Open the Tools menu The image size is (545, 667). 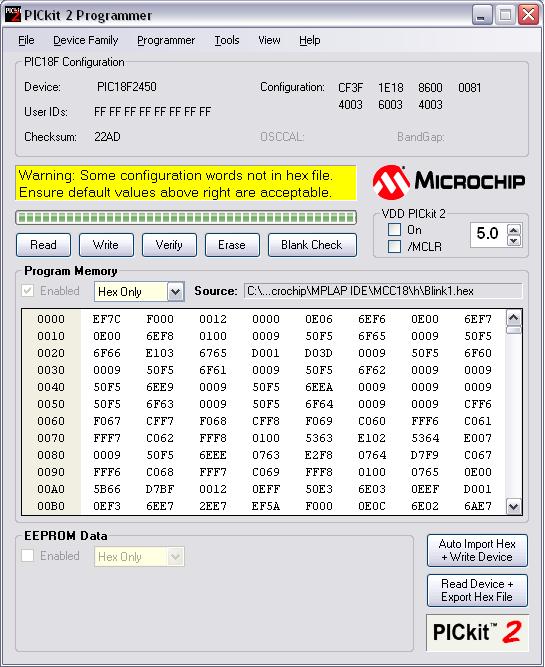(x=227, y=40)
